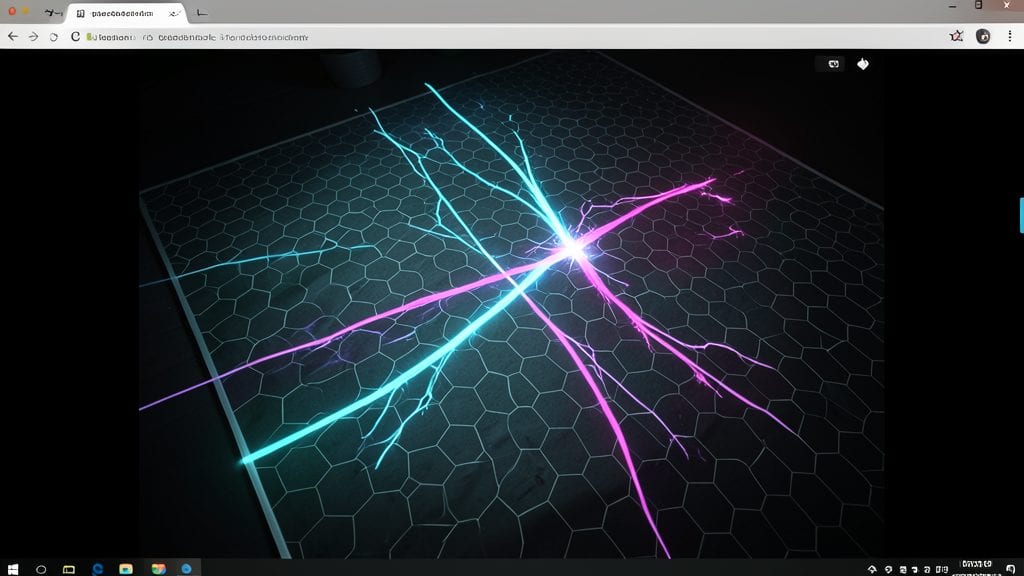The image size is (1024, 576).
Task: Click the lightning grid image in the viewer
Action: 511,304
